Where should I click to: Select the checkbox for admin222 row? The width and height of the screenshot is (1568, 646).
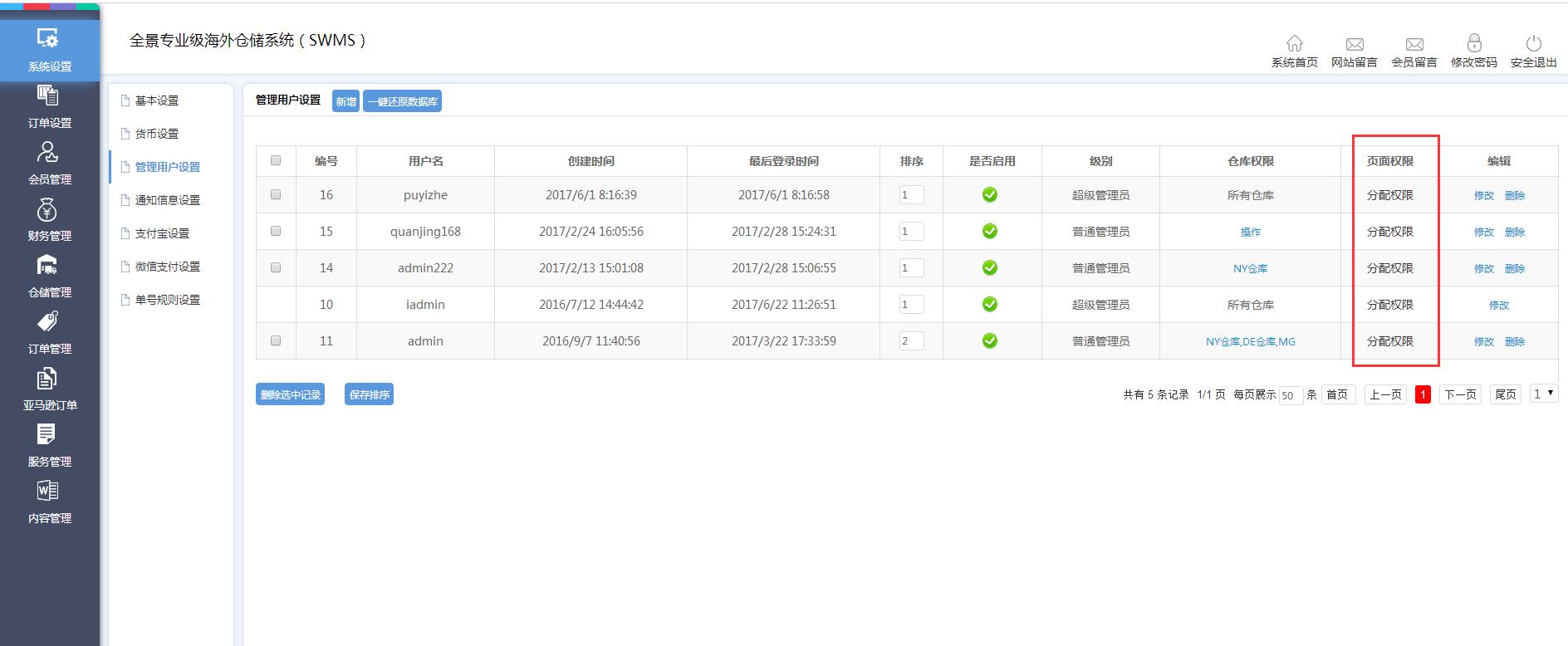coord(276,267)
